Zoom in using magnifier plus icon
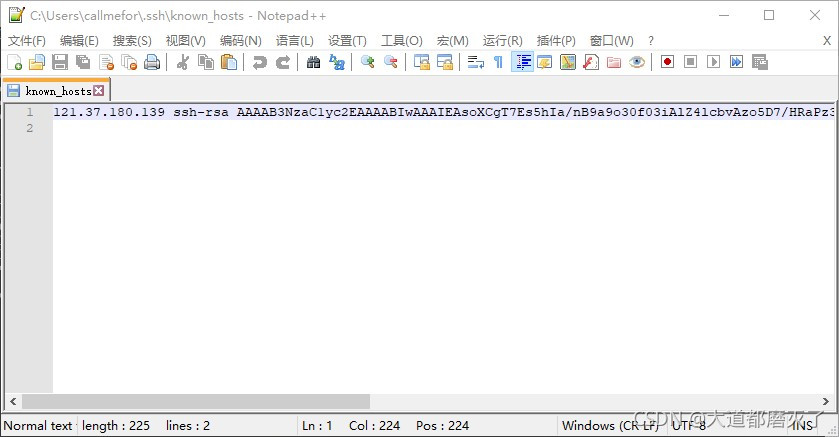The height and width of the screenshot is (437, 839). tap(368, 63)
